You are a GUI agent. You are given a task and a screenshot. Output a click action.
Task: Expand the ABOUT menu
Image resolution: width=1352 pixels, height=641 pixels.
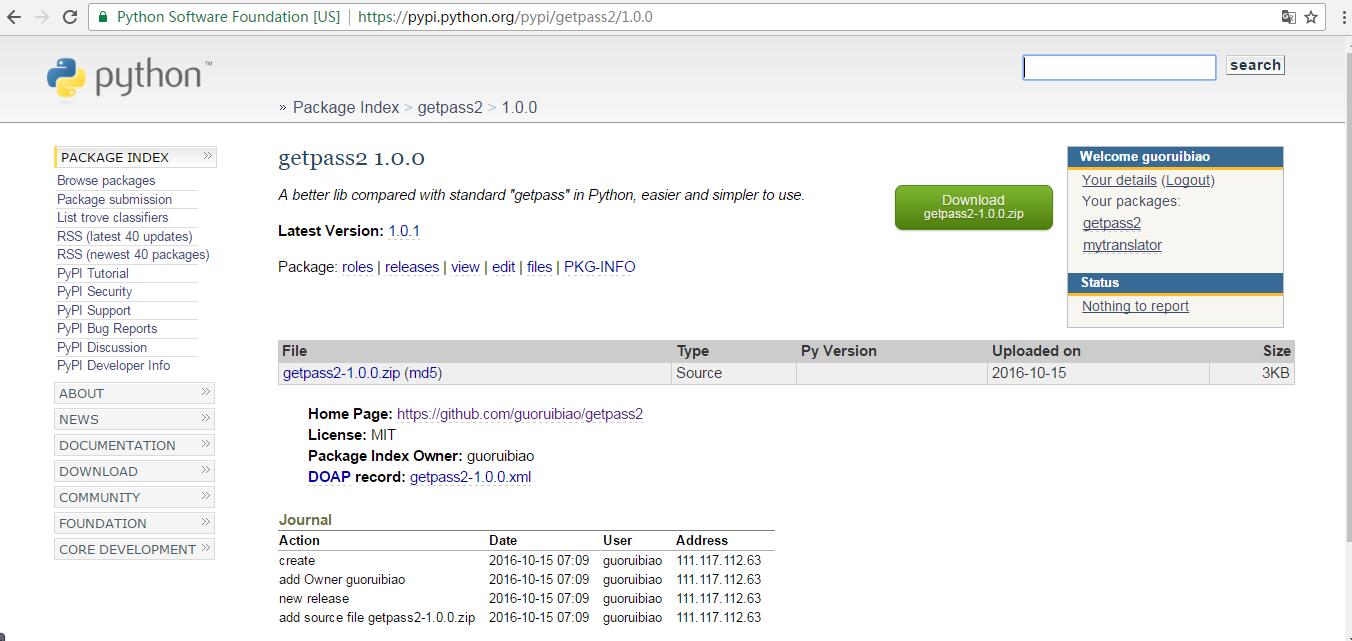click(x=135, y=393)
